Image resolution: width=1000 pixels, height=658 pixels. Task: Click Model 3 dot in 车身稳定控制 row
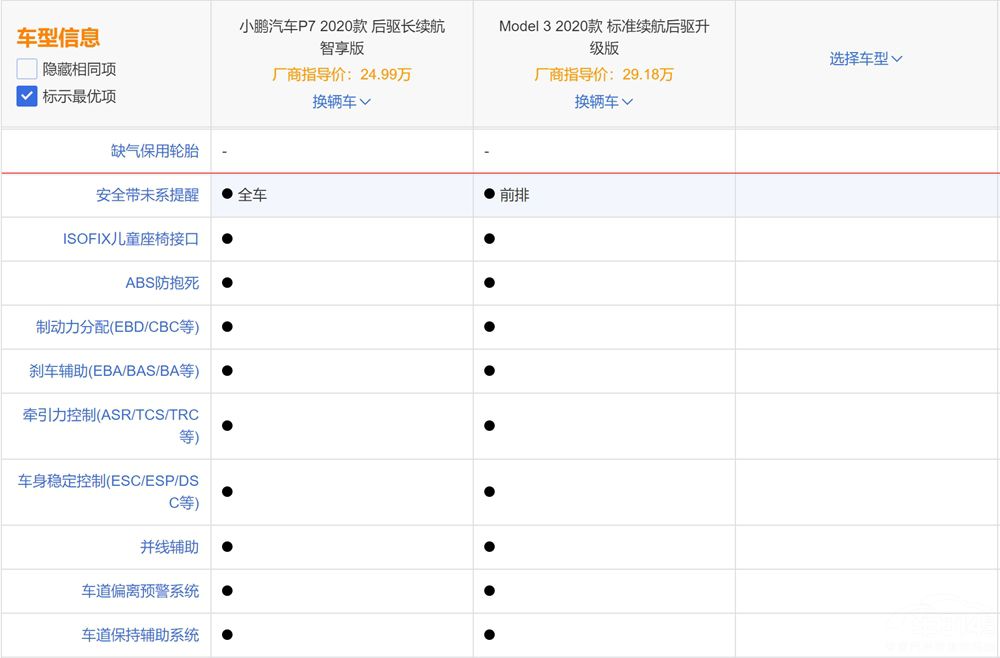[x=489, y=492]
